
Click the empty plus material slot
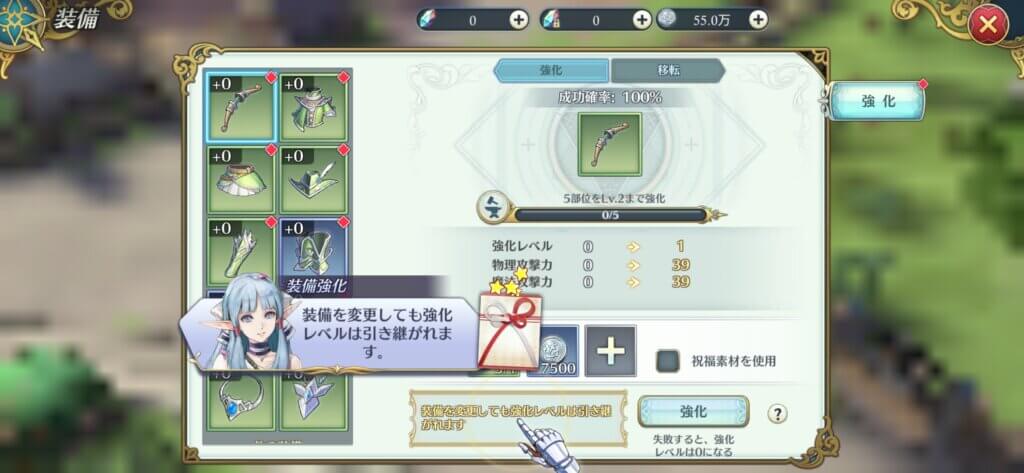(611, 351)
